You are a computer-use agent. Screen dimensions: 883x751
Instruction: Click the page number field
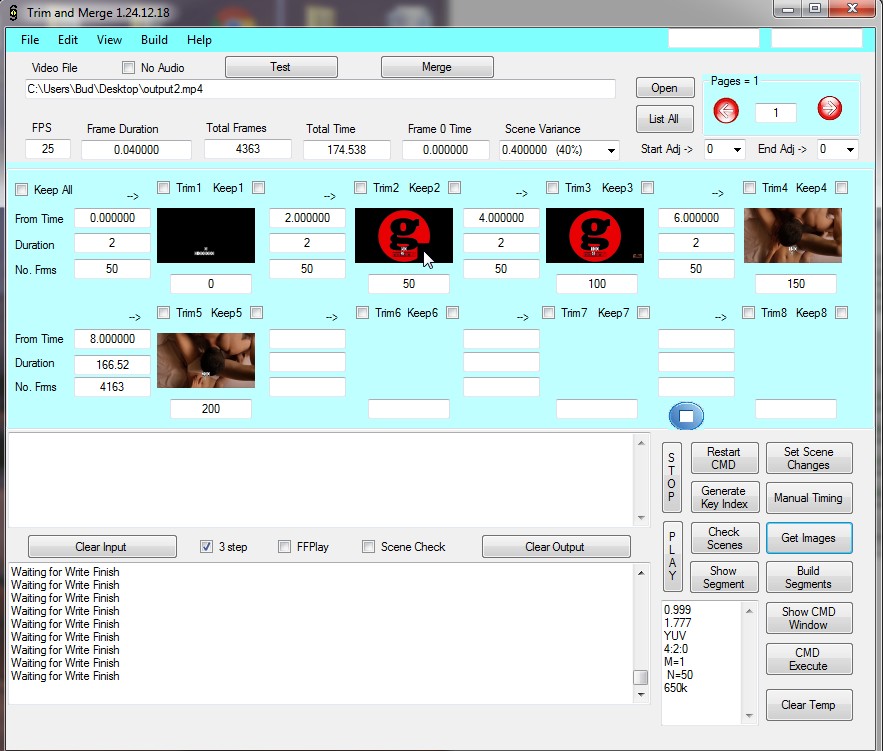coord(775,113)
